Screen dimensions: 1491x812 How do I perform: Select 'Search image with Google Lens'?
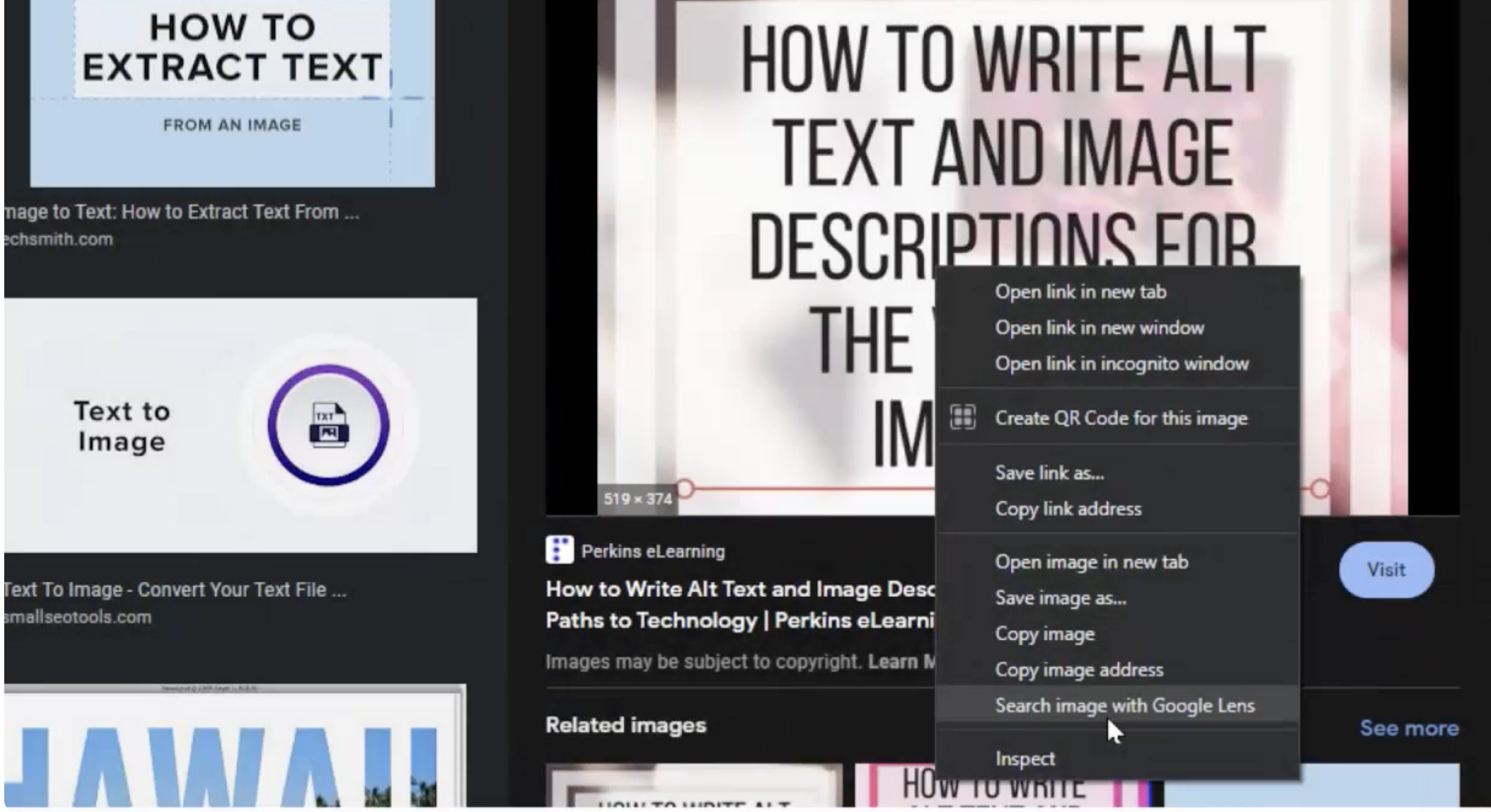click(1124, 705)
